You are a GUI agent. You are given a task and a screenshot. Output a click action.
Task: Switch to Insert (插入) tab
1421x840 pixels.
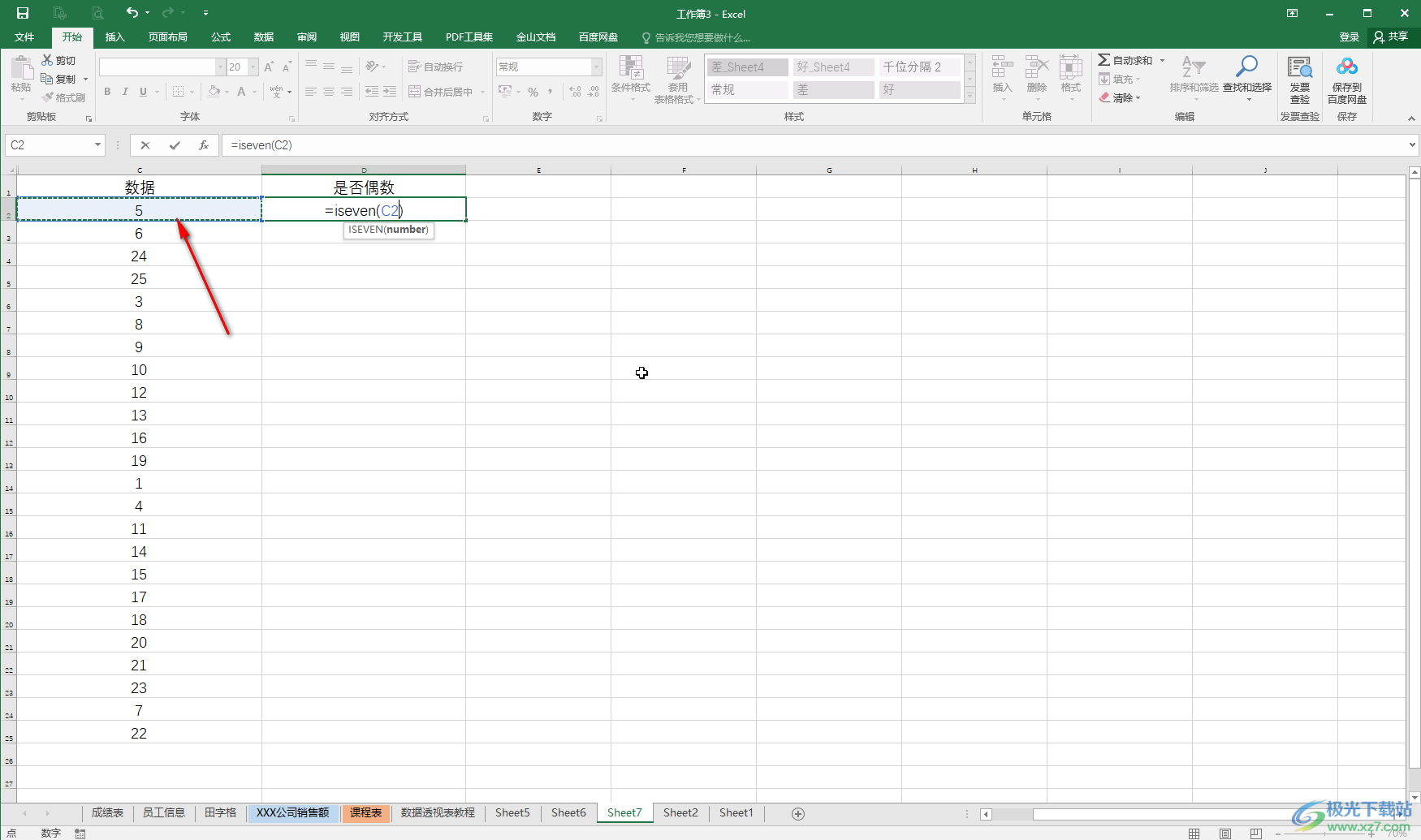(115, 37)
